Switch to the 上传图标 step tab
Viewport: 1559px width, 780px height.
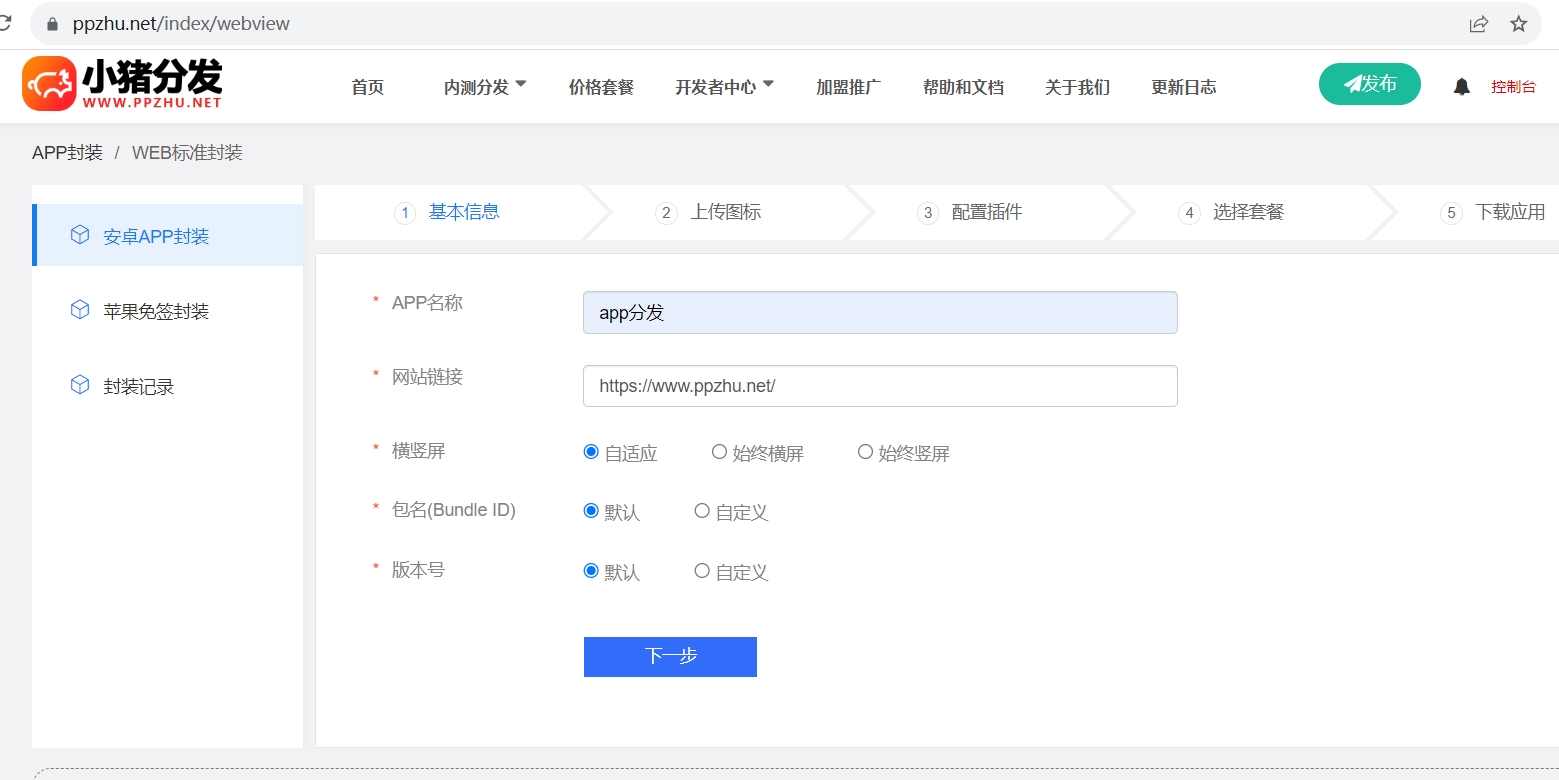726,212
